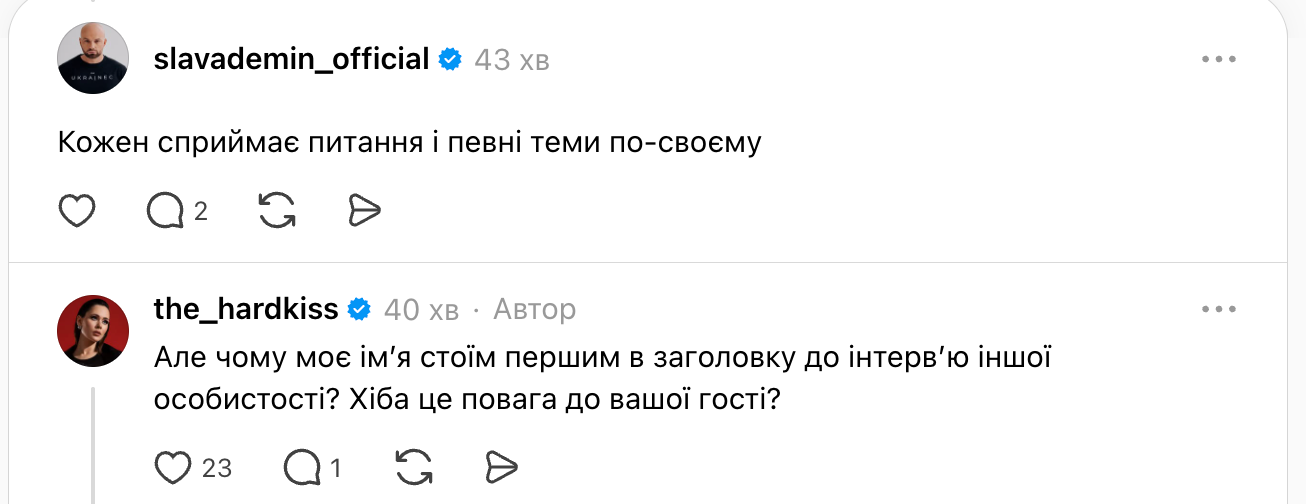The width and height of the screenshot is (1306, 504).
Task: Go to slavademin_official username link
Action: click(291, 60)
